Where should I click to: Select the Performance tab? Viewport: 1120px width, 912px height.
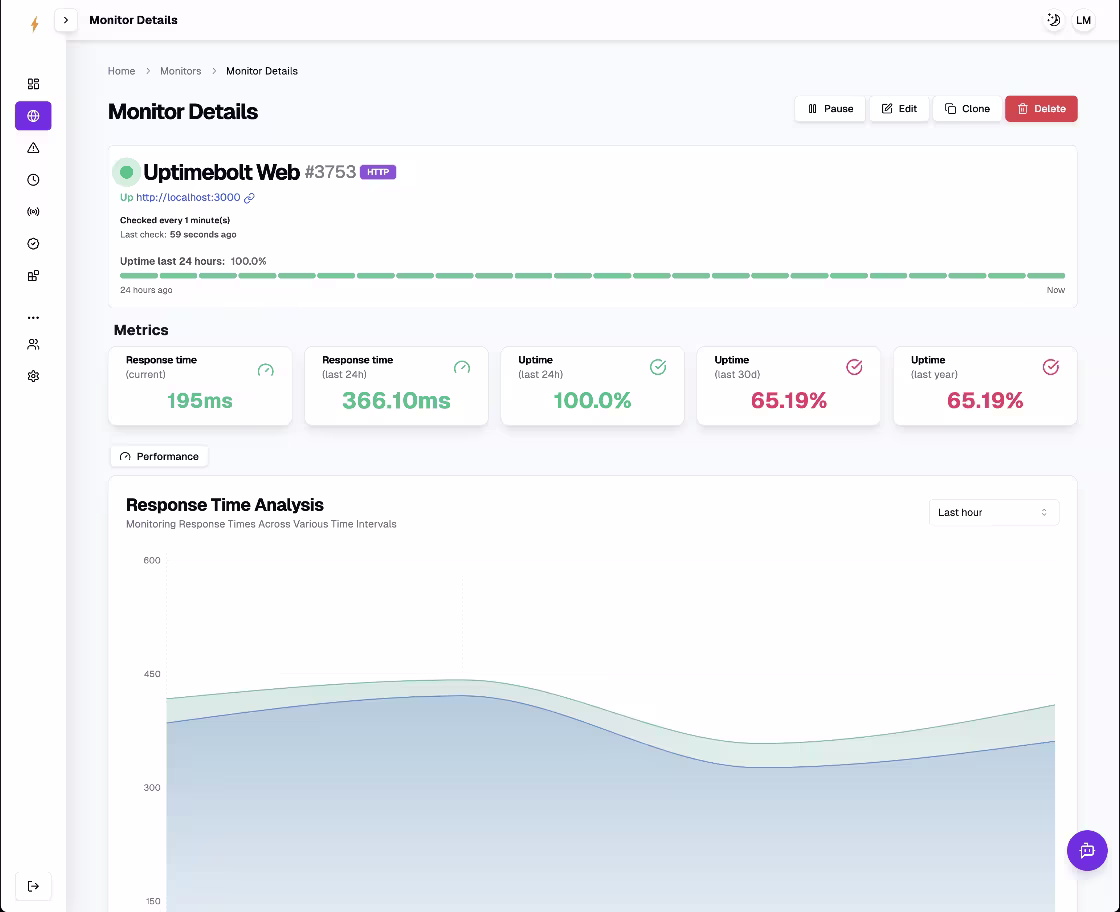(x=159, y=456)
